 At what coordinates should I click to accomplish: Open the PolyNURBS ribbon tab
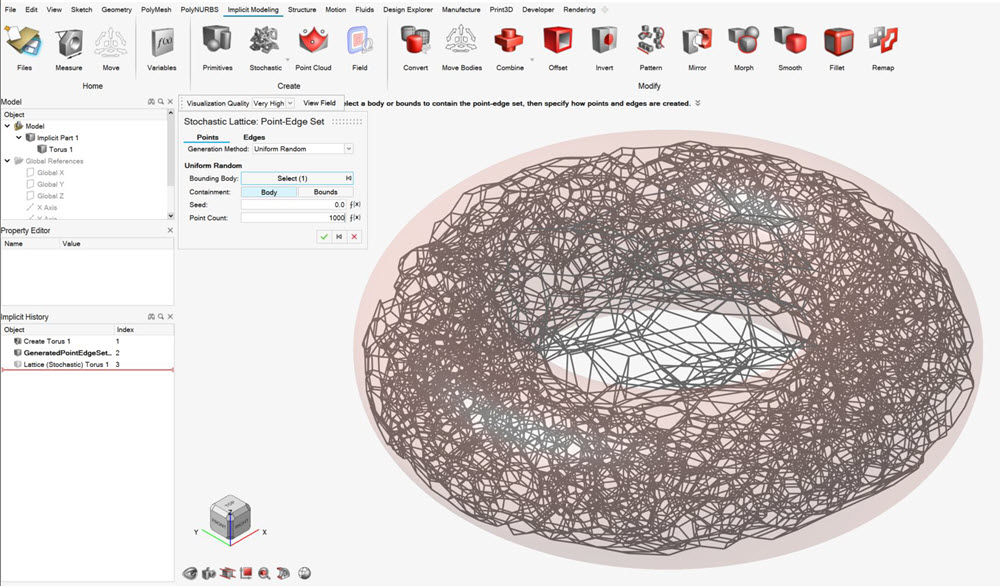(x=199, y=9)
